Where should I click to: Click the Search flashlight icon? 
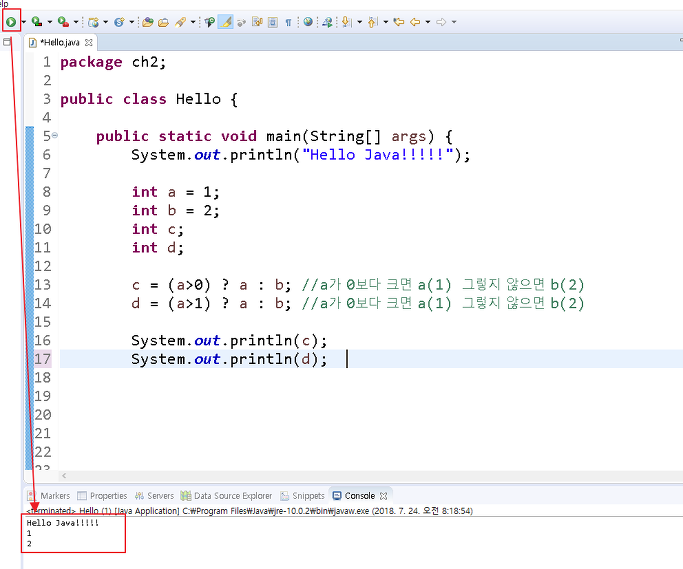click(180, 22)
